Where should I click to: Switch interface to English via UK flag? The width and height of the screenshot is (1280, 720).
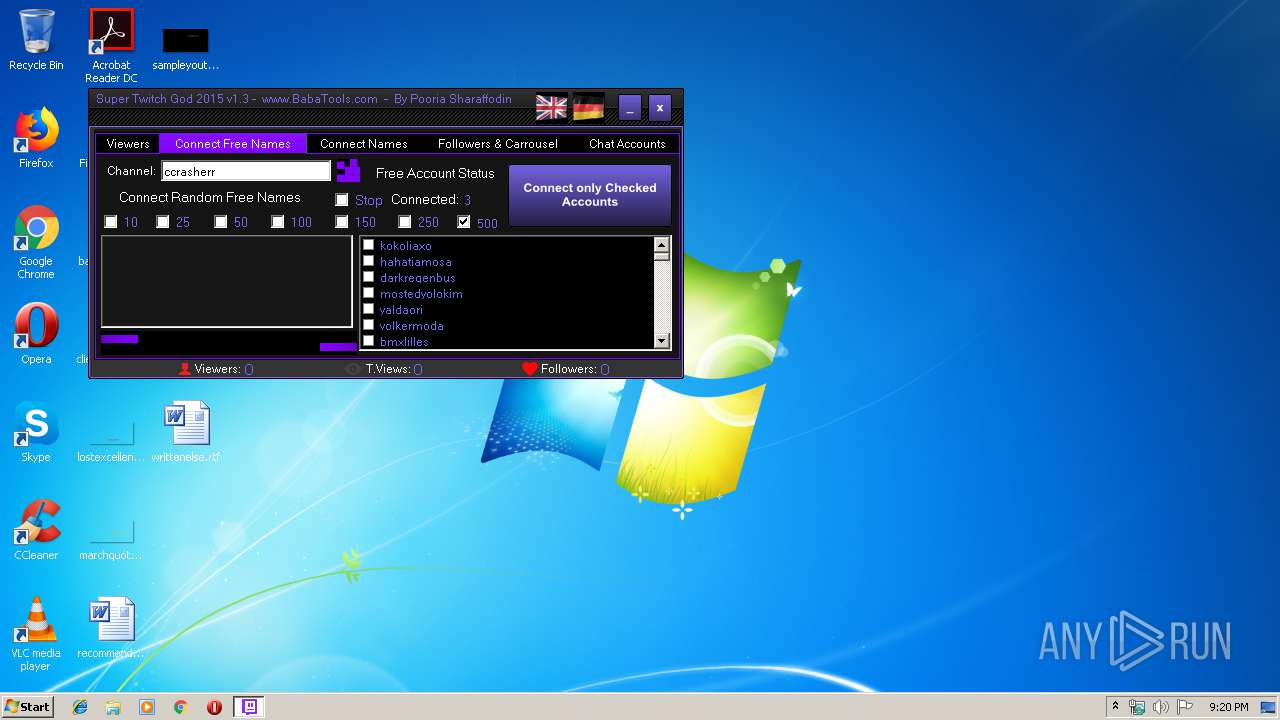tap(551, 107)
